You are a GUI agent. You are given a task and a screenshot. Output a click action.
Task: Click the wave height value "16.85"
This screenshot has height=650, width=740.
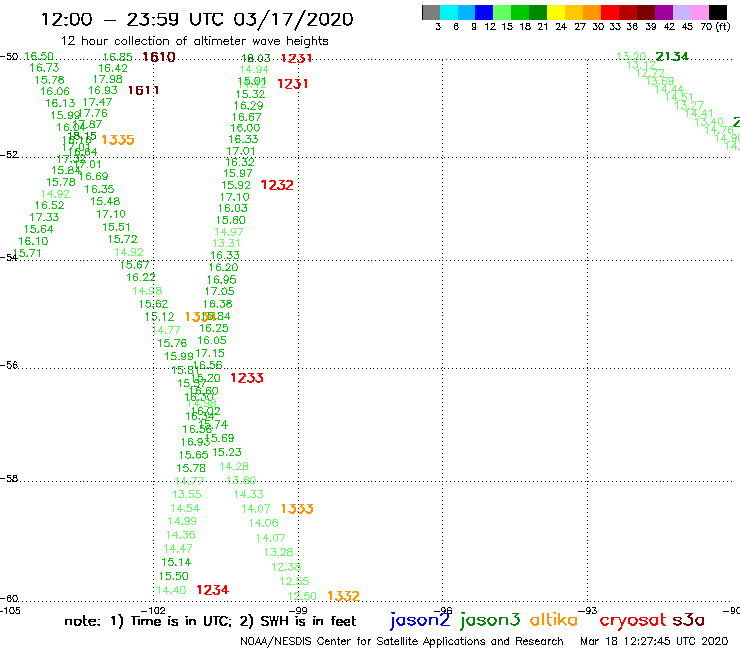(118, 57)
